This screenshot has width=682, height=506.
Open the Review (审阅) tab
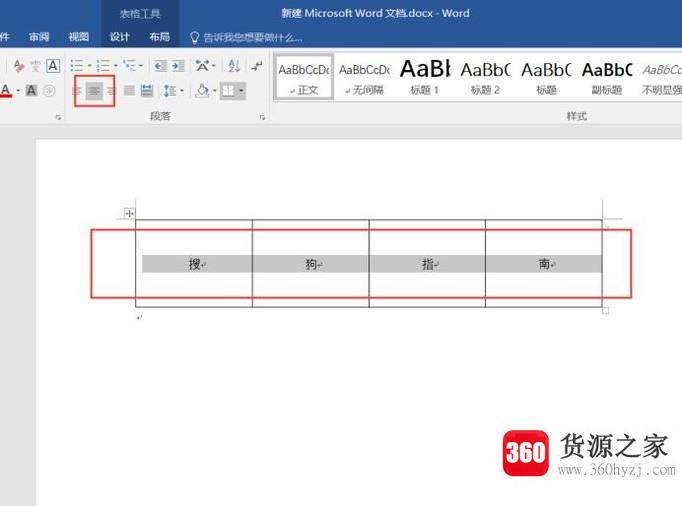click(39, 37)
